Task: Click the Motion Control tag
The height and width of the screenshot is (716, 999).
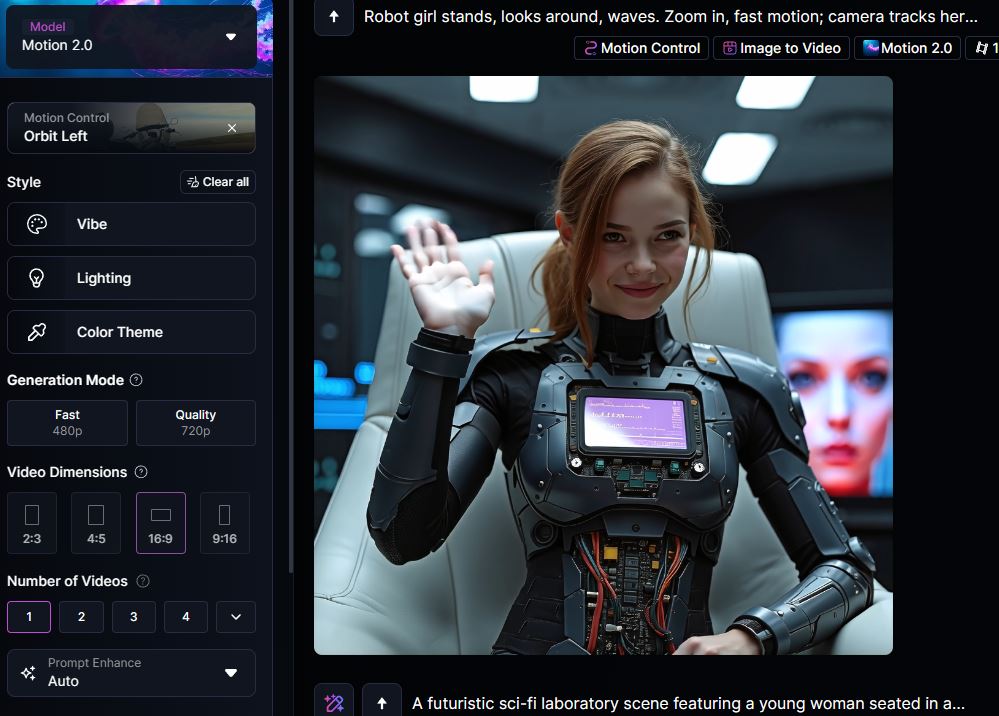Action: (641, 48)
